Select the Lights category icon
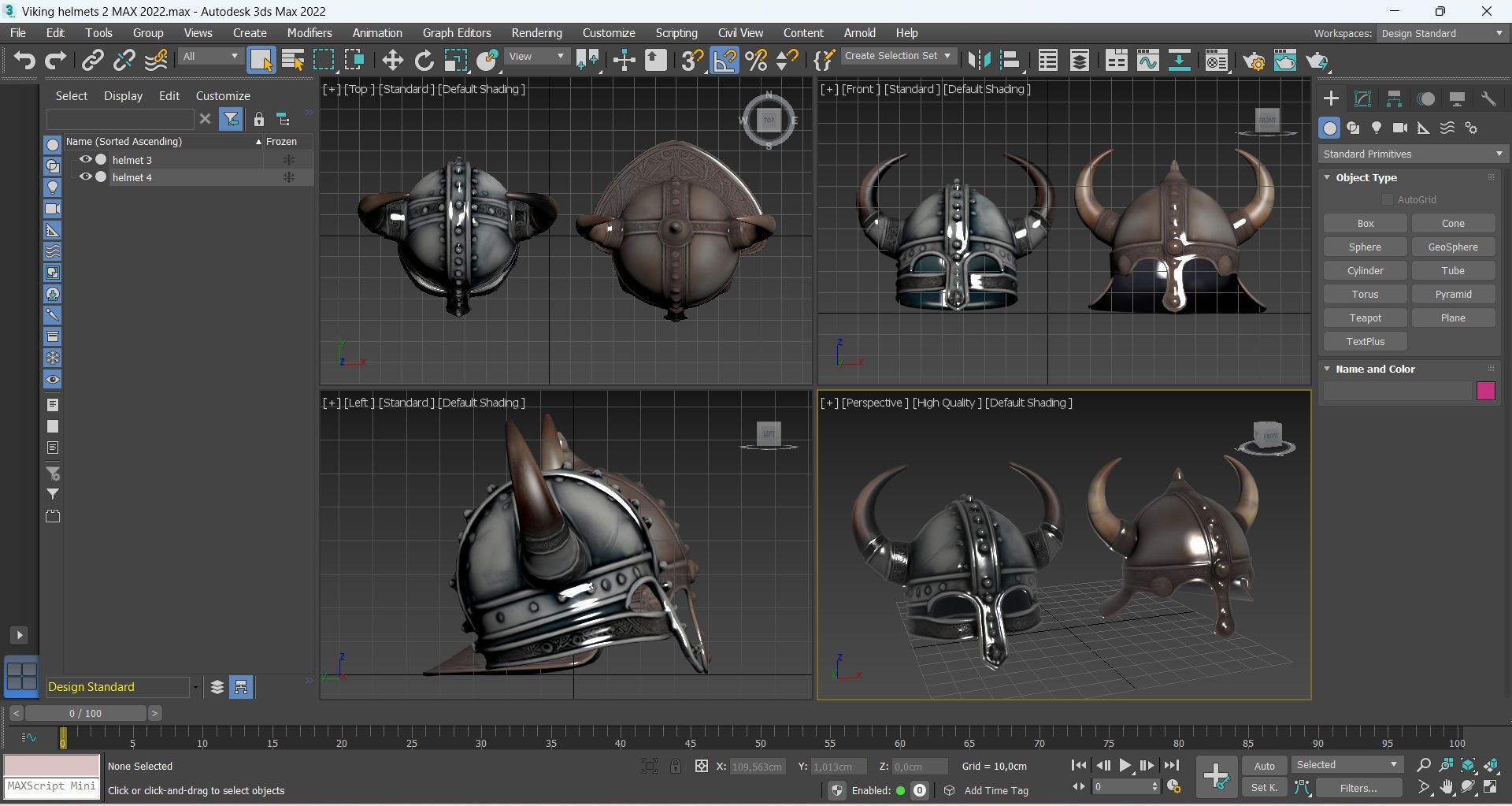1512x806 pixels. point(1377,128)
